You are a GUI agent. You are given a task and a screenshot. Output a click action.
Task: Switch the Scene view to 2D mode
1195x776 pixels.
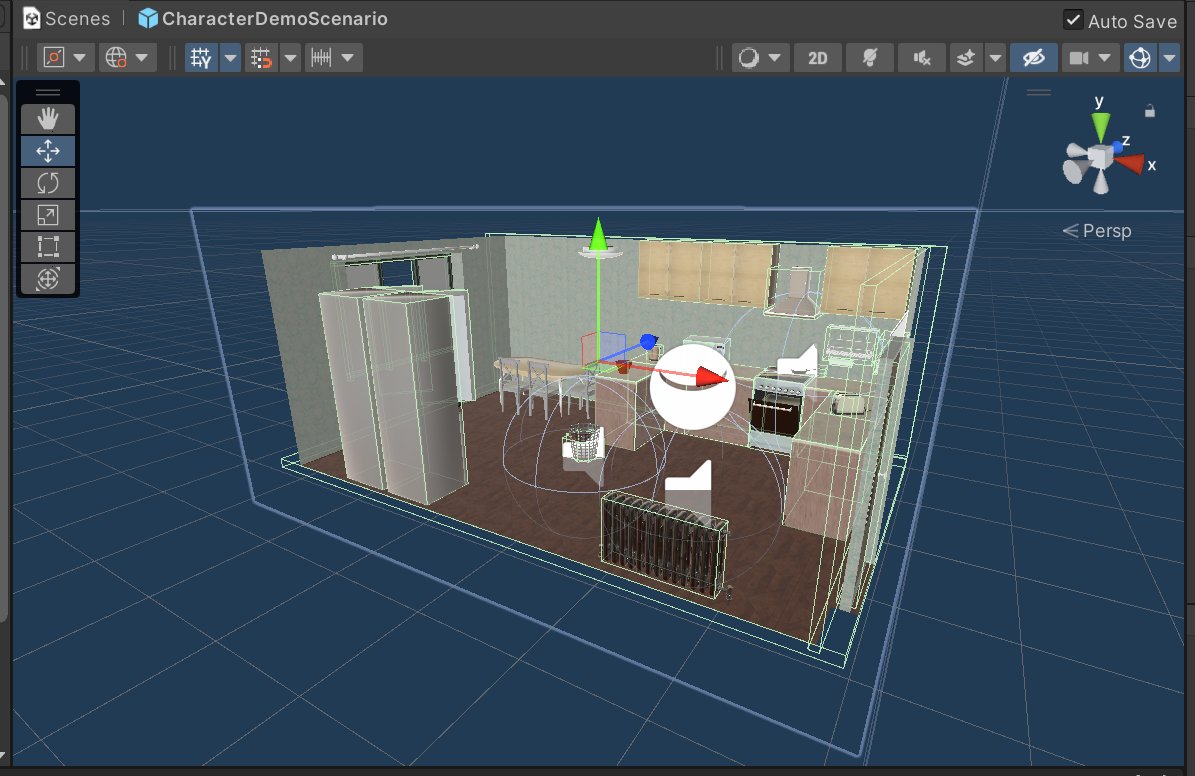click(x=817, y=57)
